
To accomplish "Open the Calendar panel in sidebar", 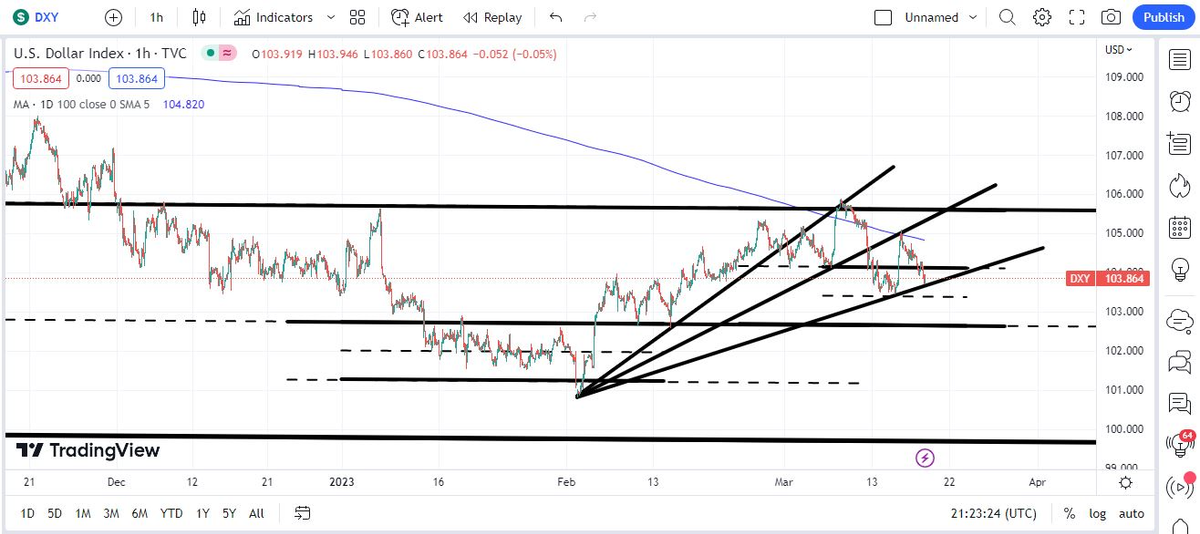I will 1180,229.
